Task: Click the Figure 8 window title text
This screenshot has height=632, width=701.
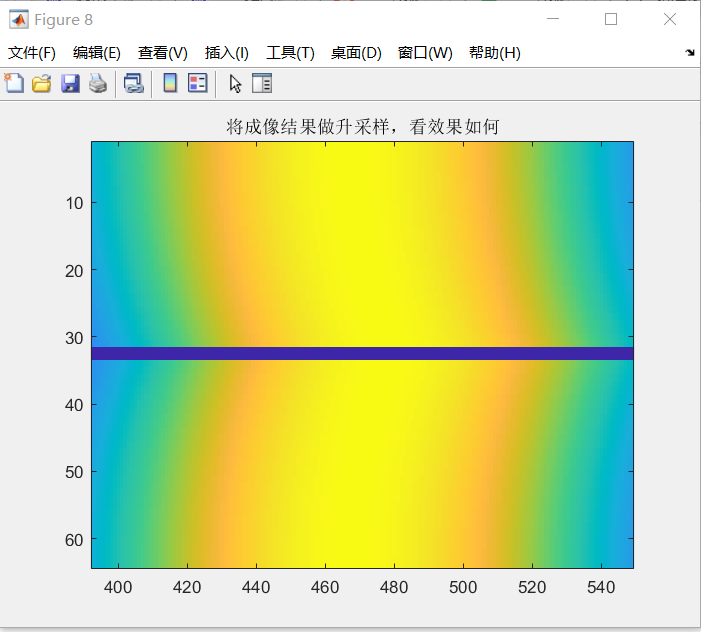Action: pyautogui.click(x=63, y=20)
